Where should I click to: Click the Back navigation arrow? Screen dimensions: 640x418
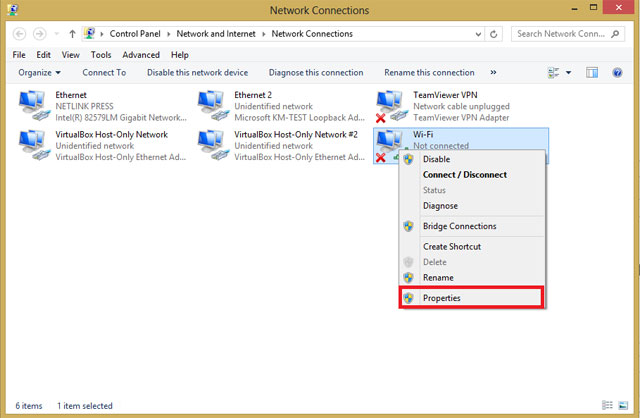[19, 34]
